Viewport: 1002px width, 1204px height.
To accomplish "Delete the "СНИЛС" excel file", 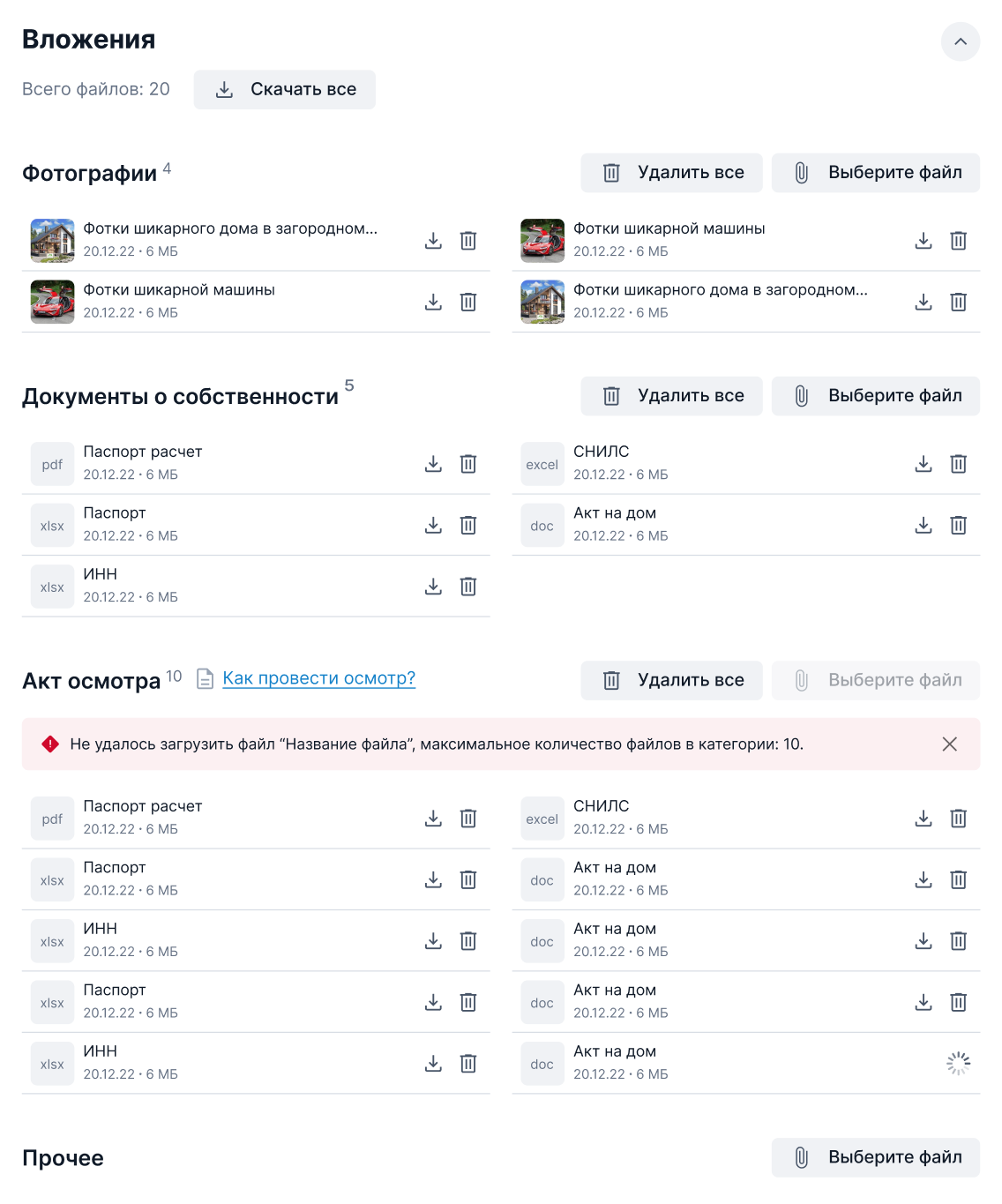I will point(959,463).
